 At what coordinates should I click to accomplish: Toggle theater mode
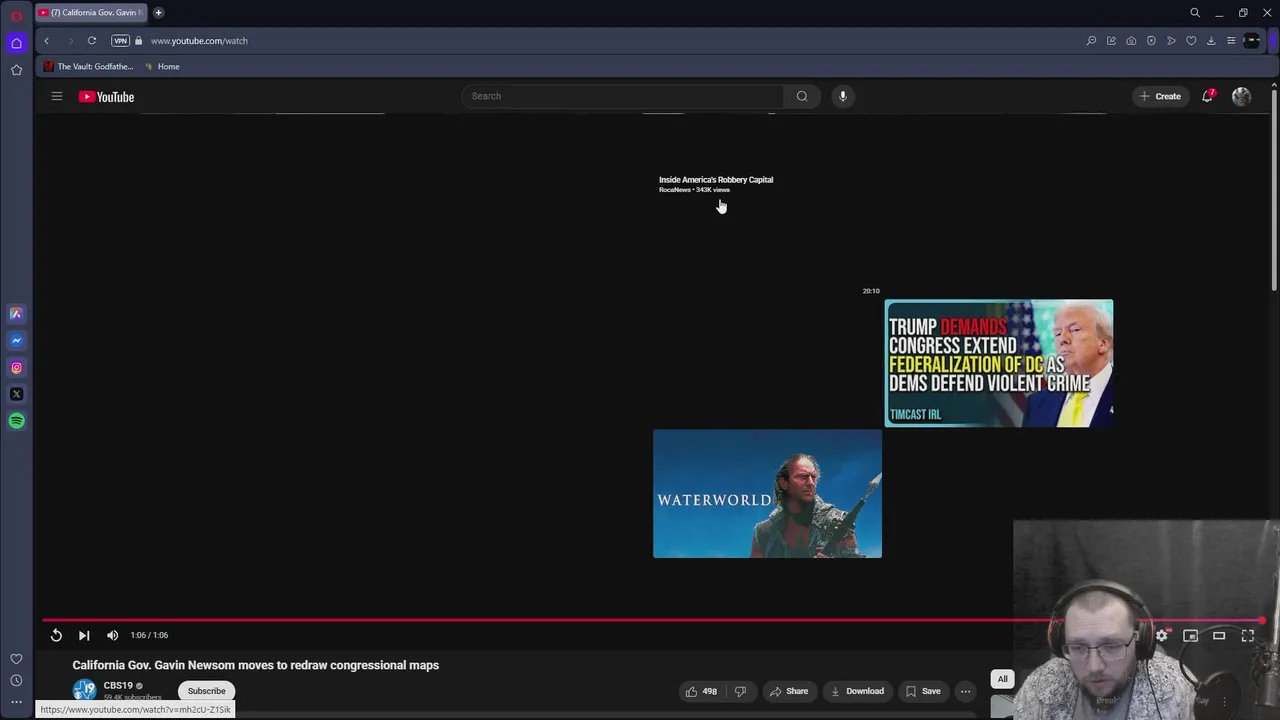(1219, 635)
